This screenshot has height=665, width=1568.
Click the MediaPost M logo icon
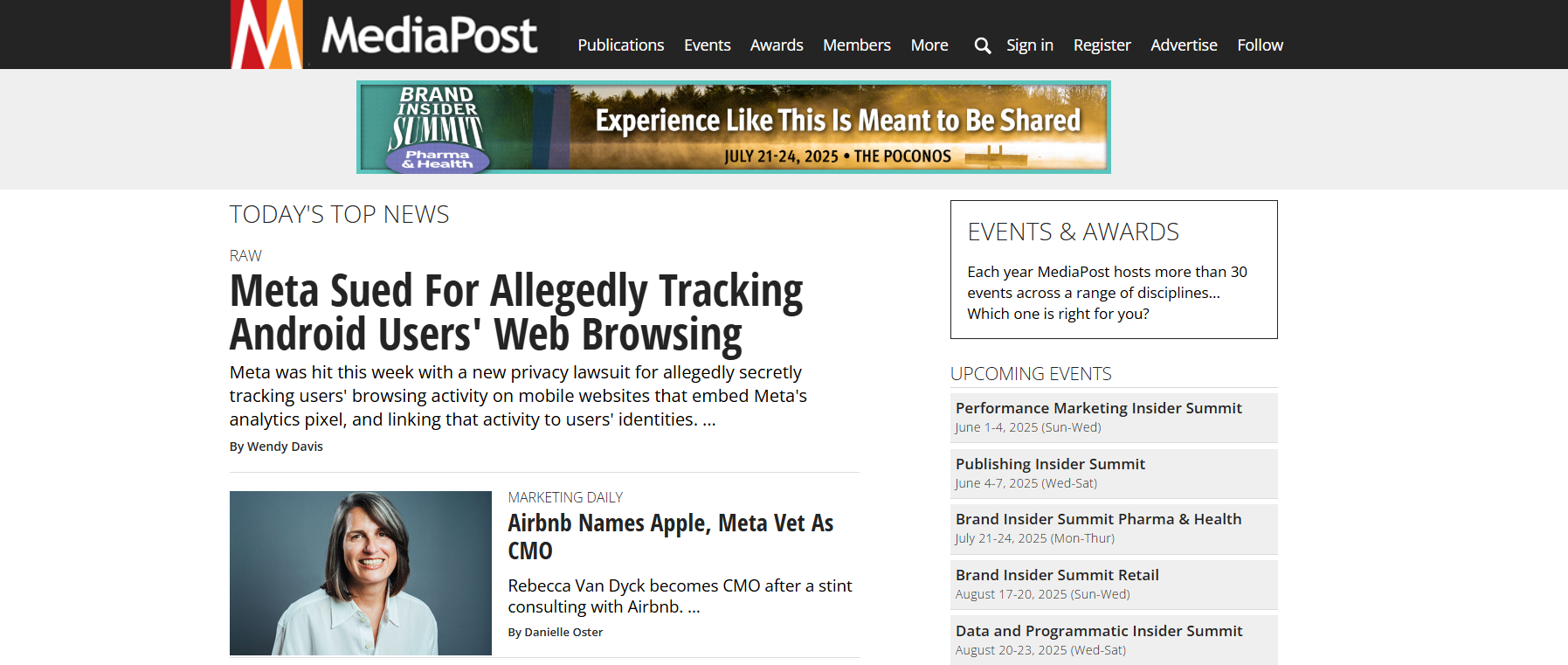266,34
